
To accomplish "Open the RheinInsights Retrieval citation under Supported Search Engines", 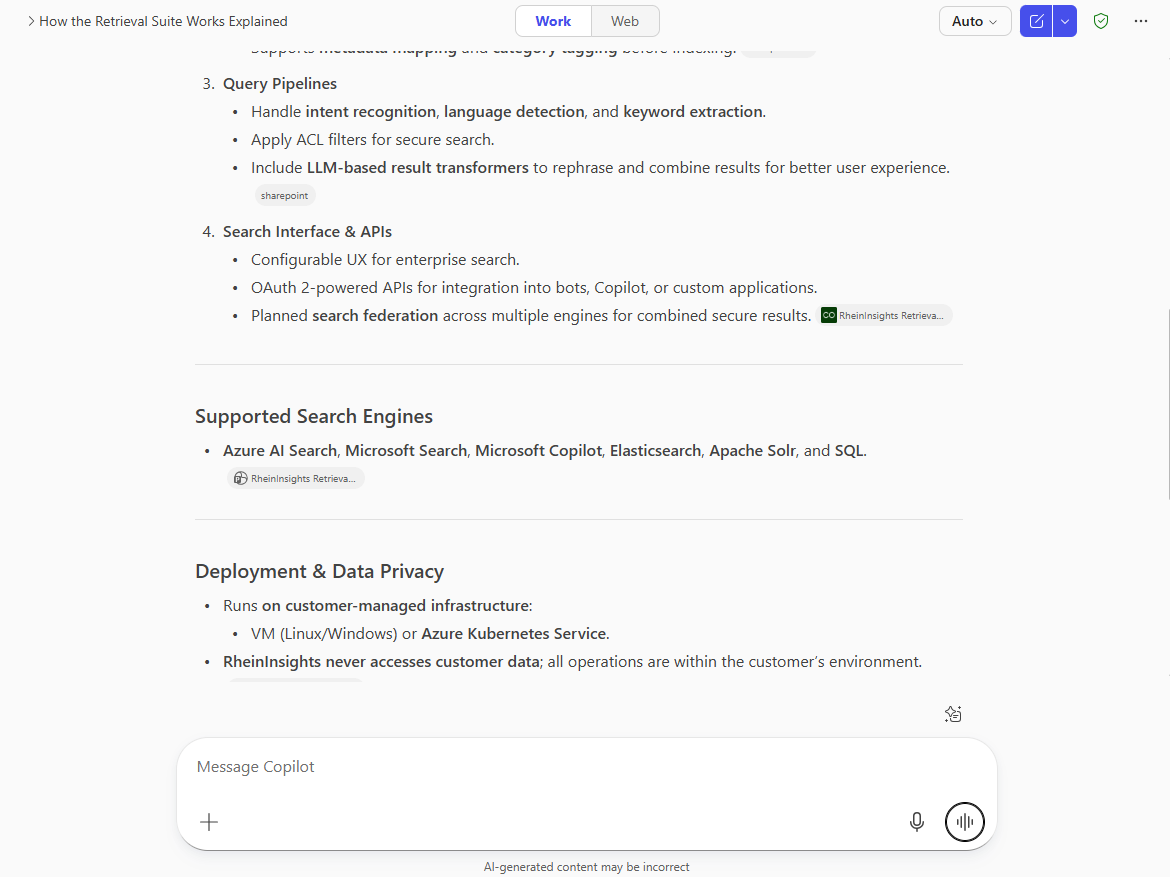I will 296,478.
